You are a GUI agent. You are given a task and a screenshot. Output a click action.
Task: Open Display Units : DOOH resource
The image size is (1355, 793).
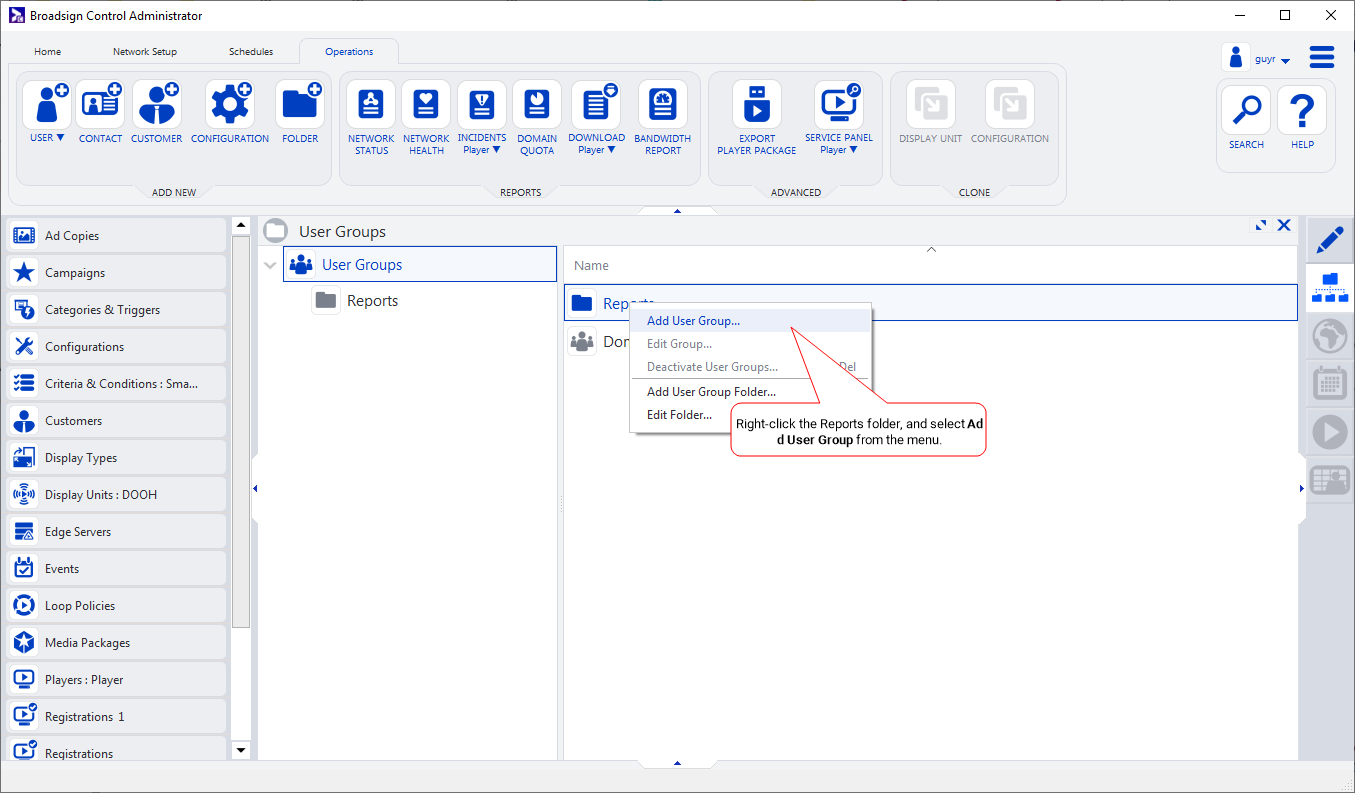coord(116,495)
